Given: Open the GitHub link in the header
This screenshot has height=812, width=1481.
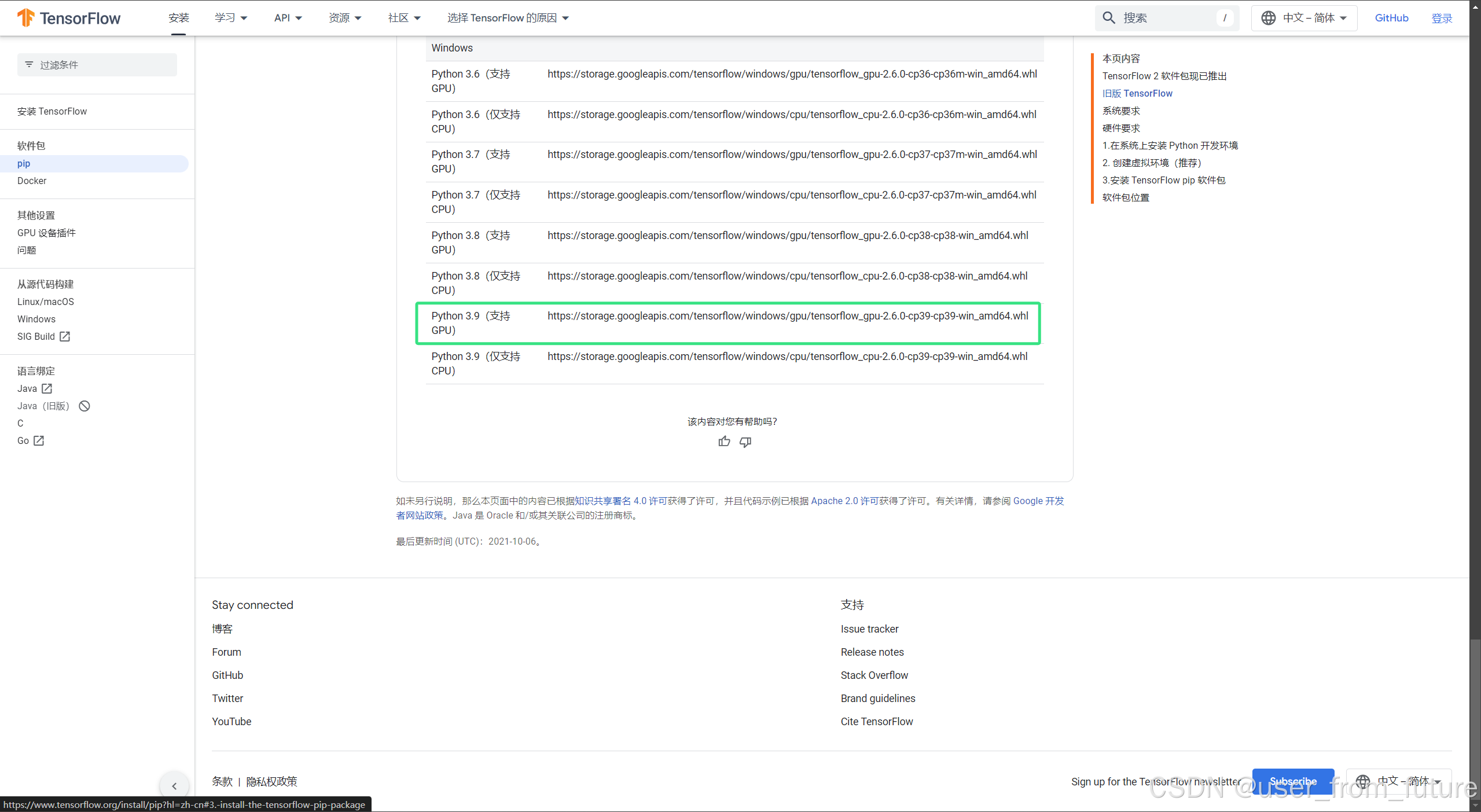Looking at the screenshot, I should [1391, 18].
